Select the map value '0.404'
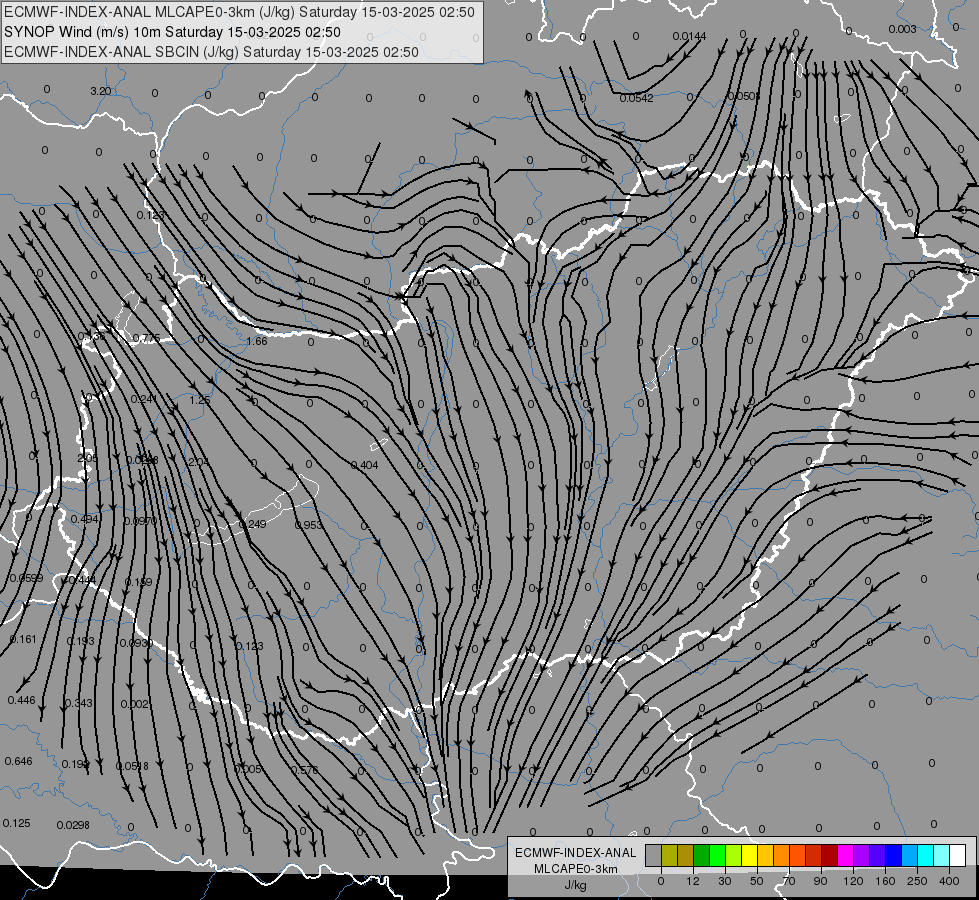Viewport: 979px width, 900px height. point(364,465)
